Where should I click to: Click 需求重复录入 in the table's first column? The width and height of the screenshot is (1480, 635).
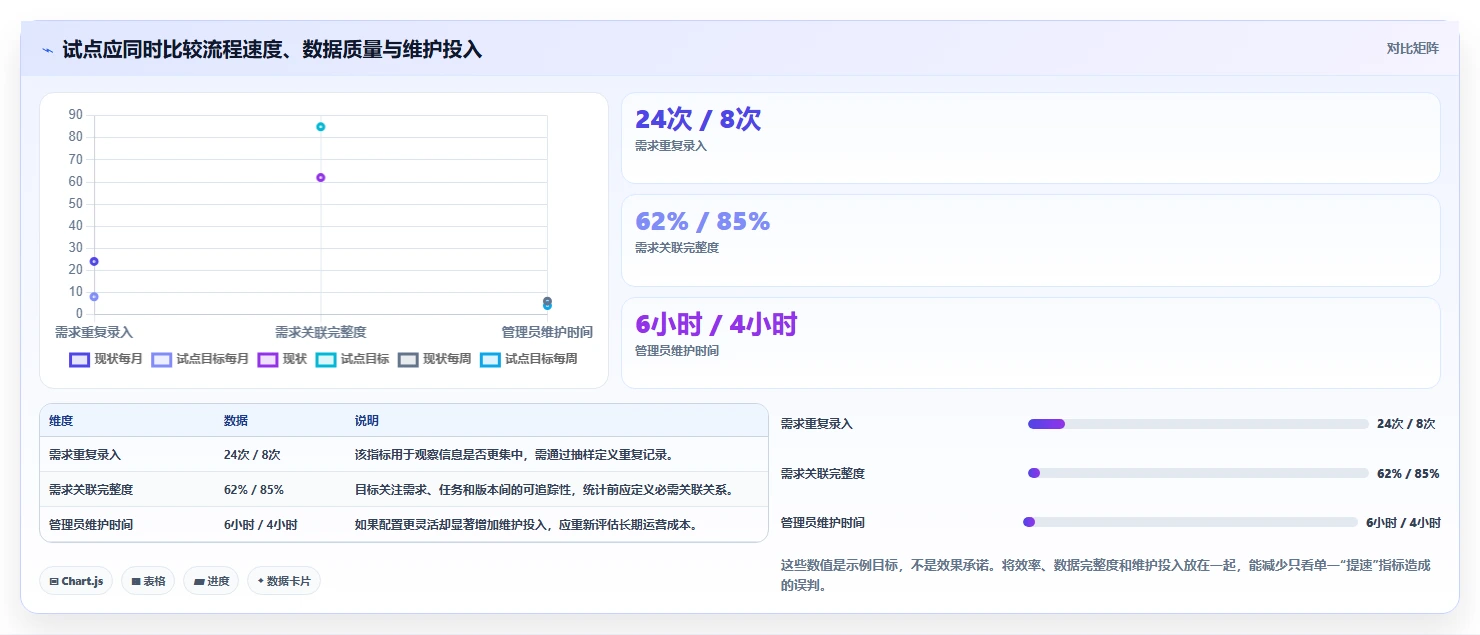pyautogui.click(x=85, y=454)
